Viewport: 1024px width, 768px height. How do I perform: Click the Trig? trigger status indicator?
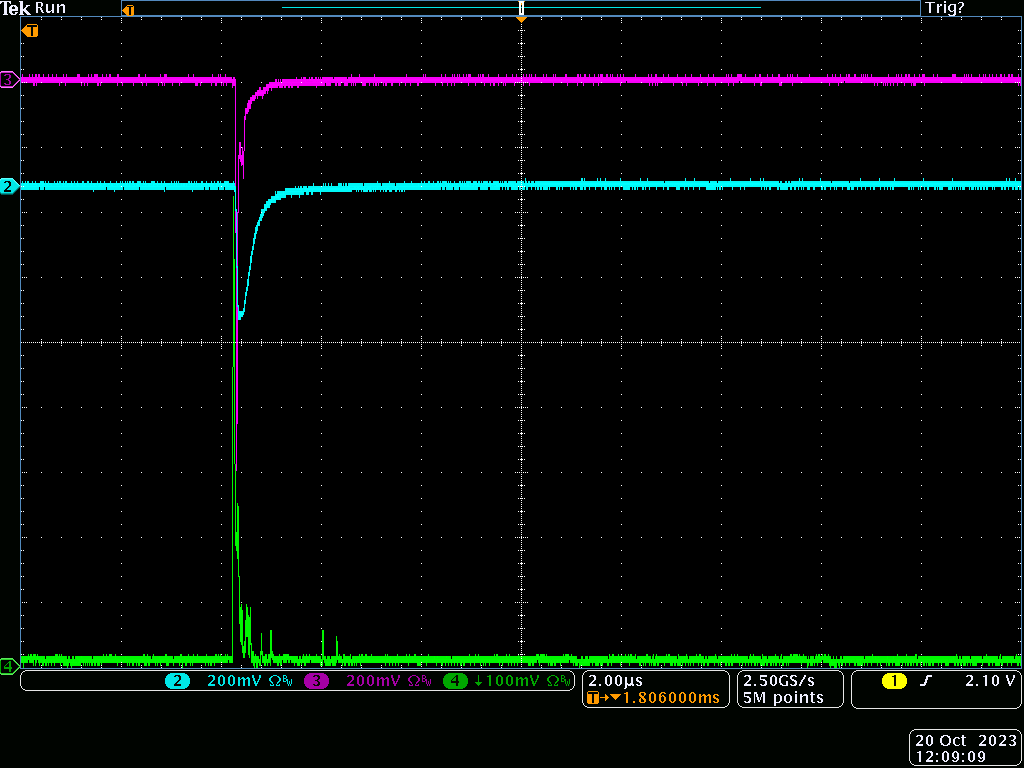945,8
